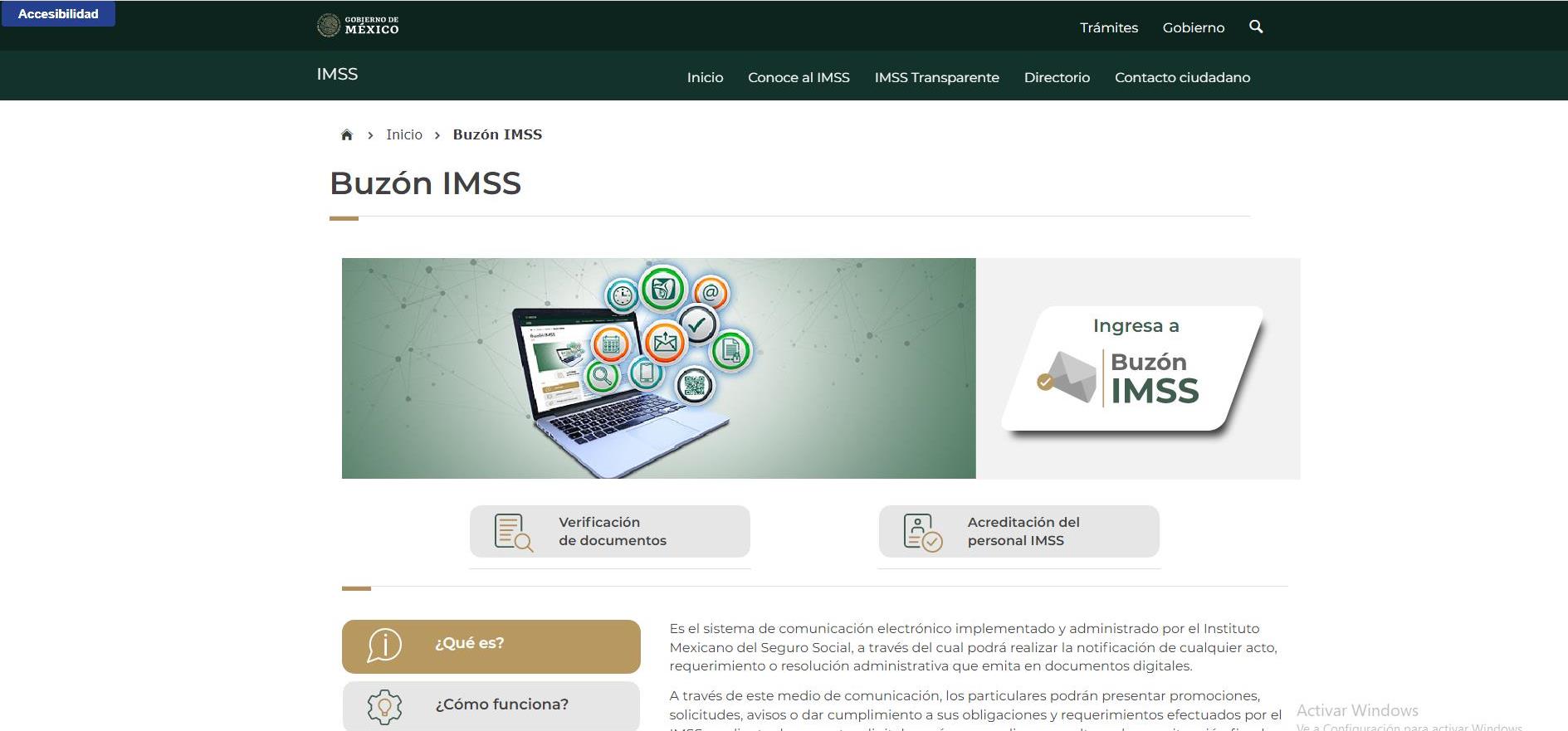Select the ¿Qué es? tab
Screen dimensions: 1568x731
491,646
